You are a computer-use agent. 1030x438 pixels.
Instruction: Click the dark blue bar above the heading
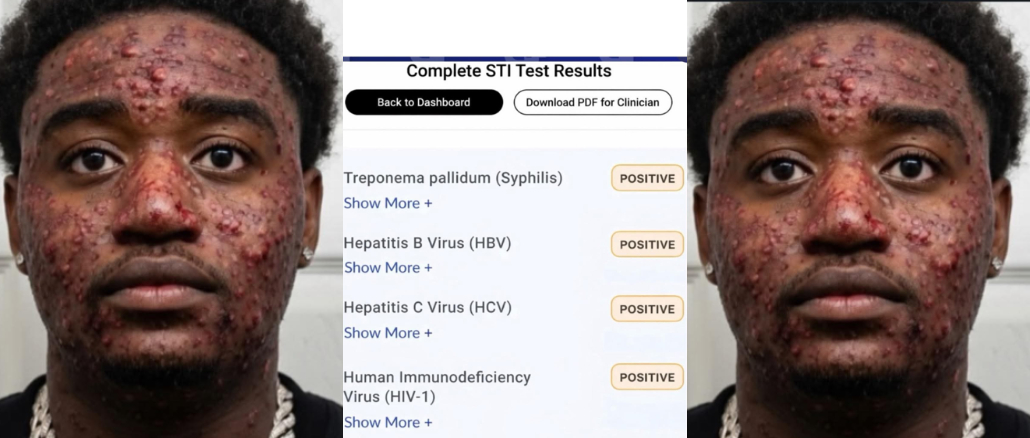click(514, 59)
